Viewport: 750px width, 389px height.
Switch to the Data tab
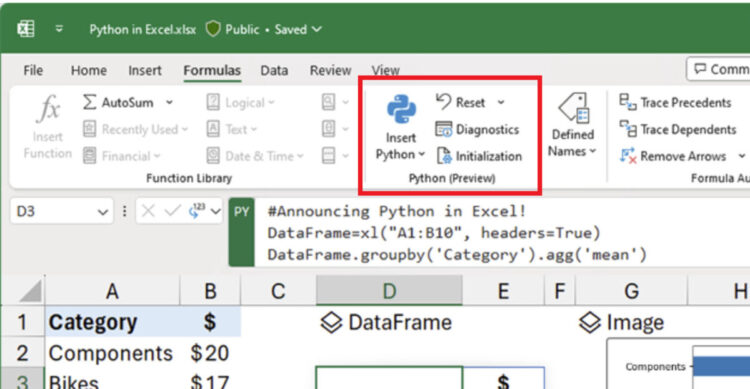point(274,70)
